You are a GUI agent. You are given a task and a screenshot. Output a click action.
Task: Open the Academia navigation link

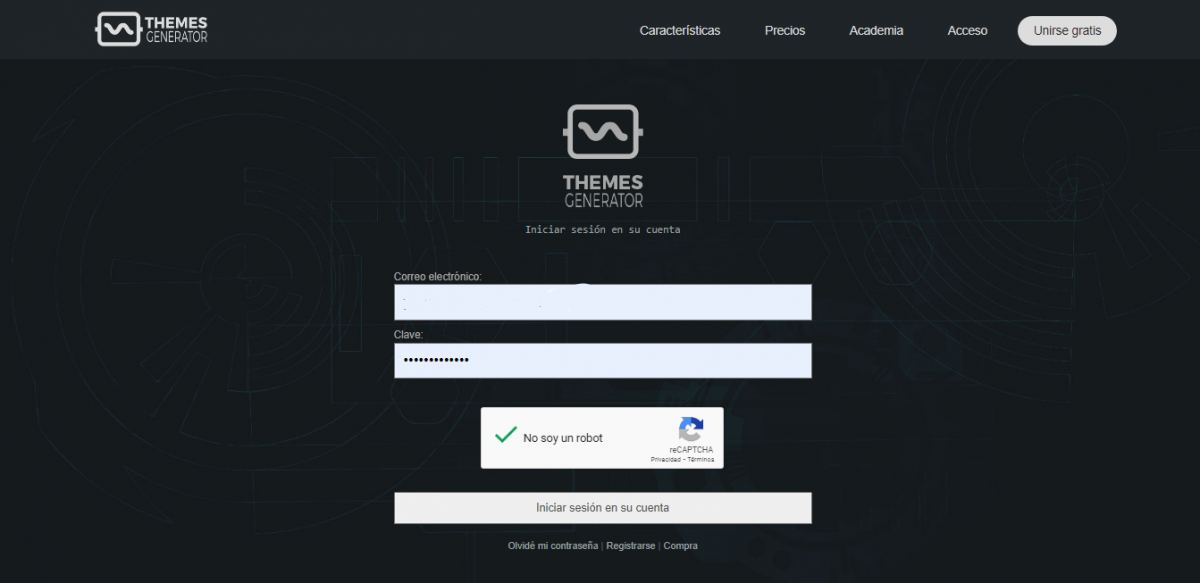pyautogui.click(x=876, y=31)
